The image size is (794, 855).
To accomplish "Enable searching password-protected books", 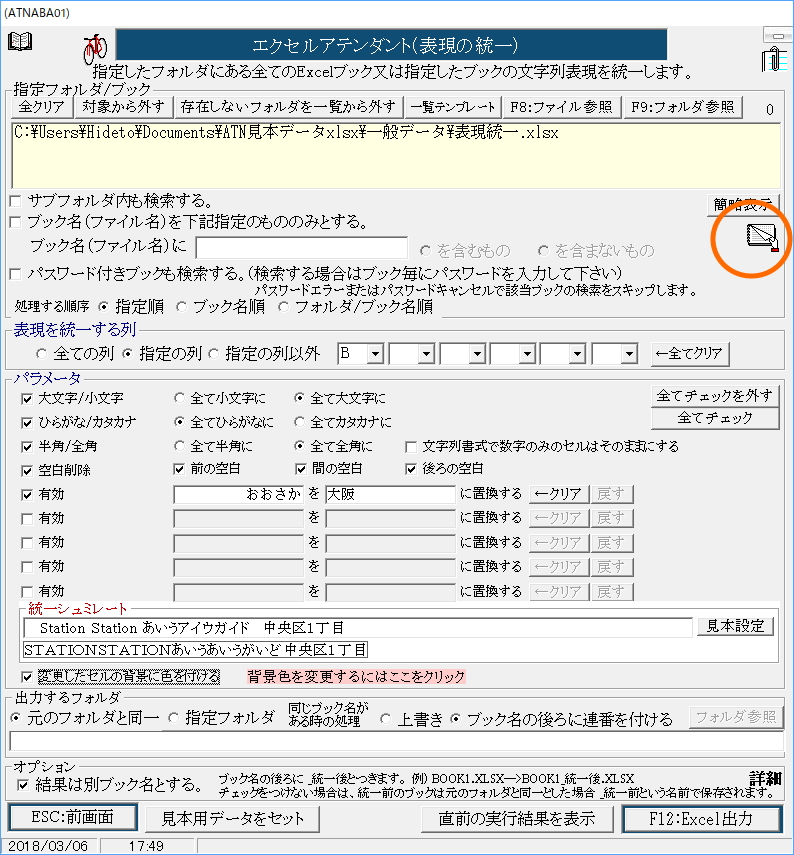I will point(15,274).
